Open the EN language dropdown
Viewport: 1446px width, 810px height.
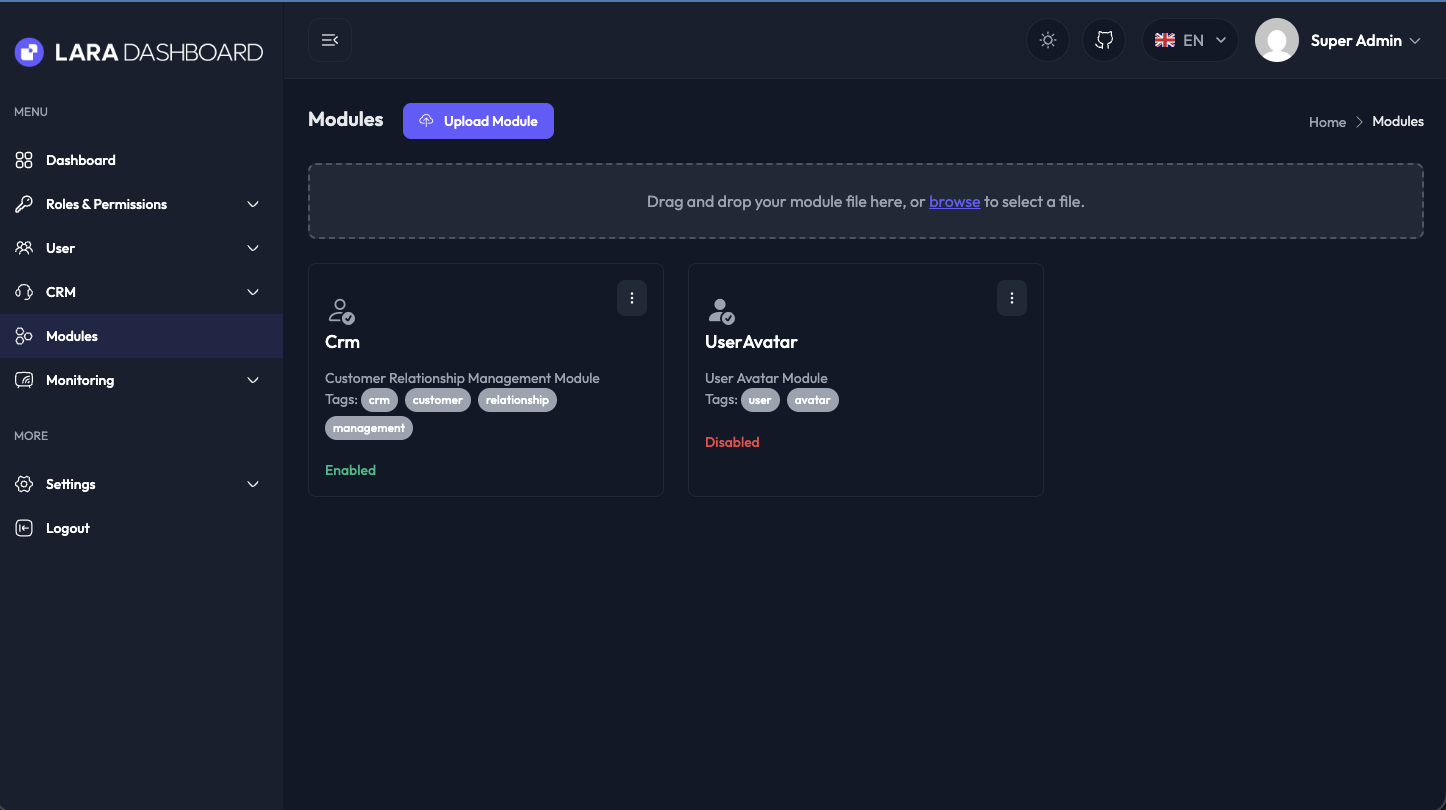tap(1190, 40)
